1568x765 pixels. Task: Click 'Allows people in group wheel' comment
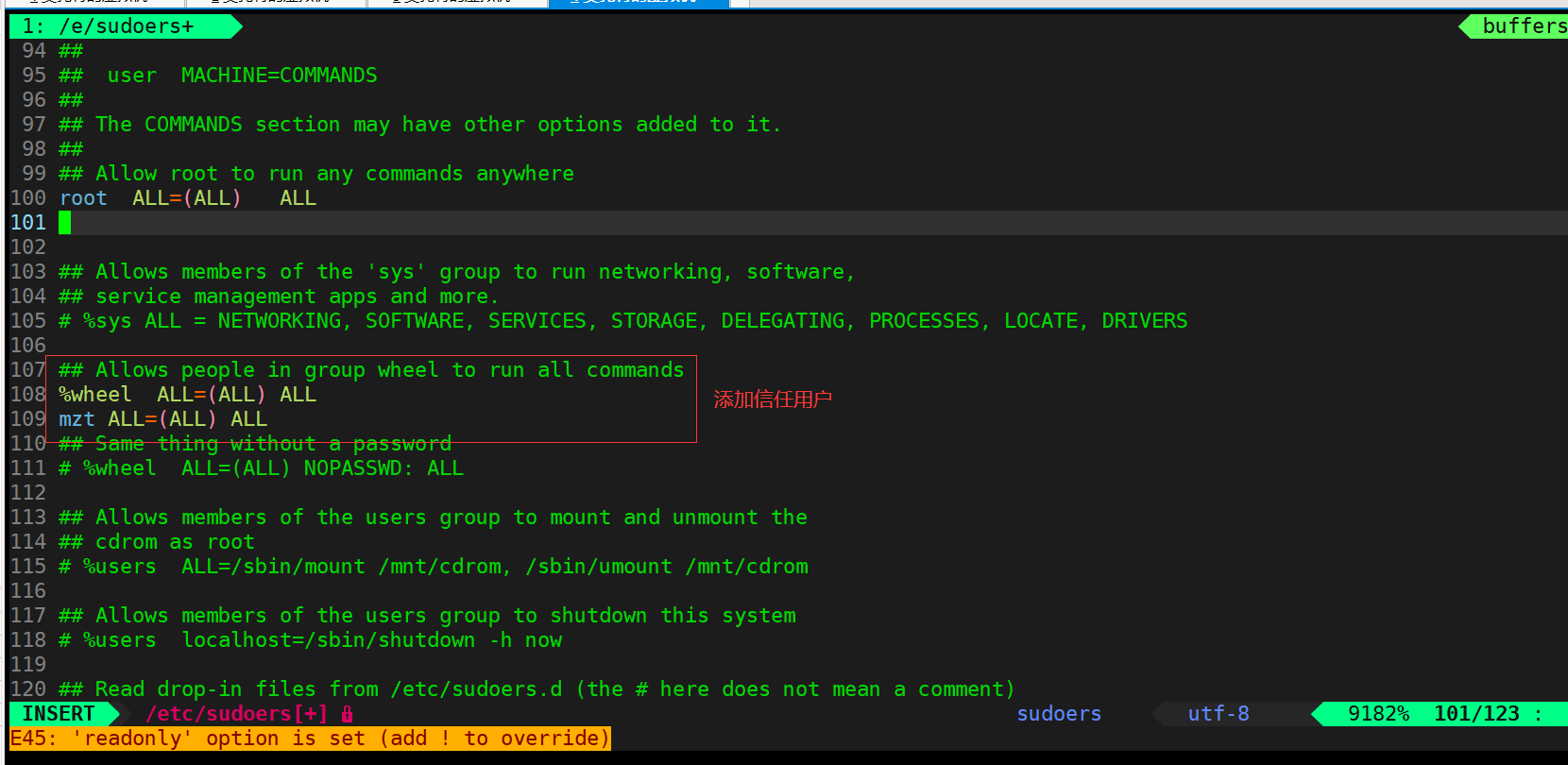tap(371, 370)
